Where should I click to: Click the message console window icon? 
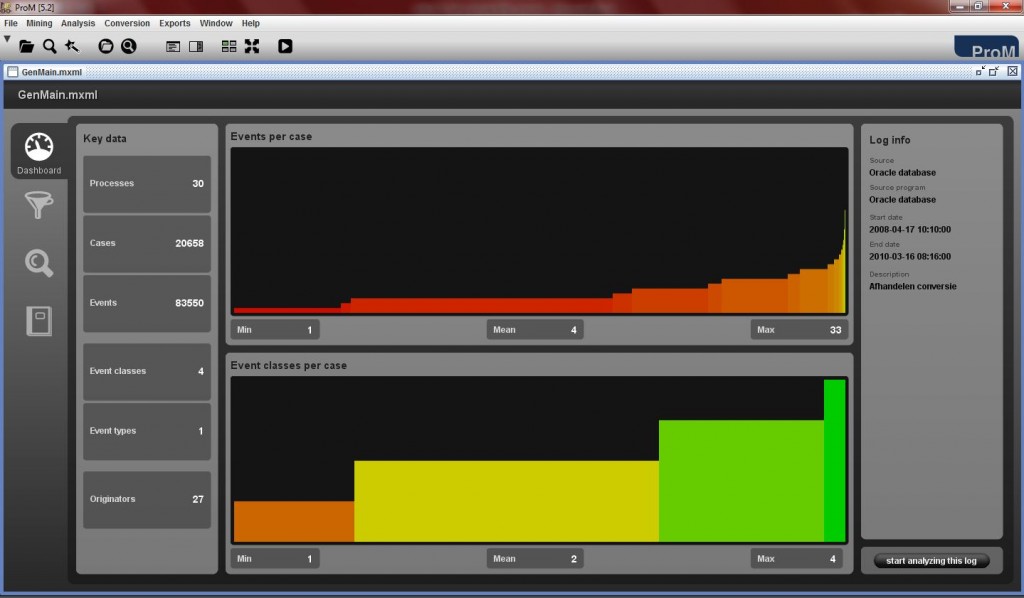(172, 46)
